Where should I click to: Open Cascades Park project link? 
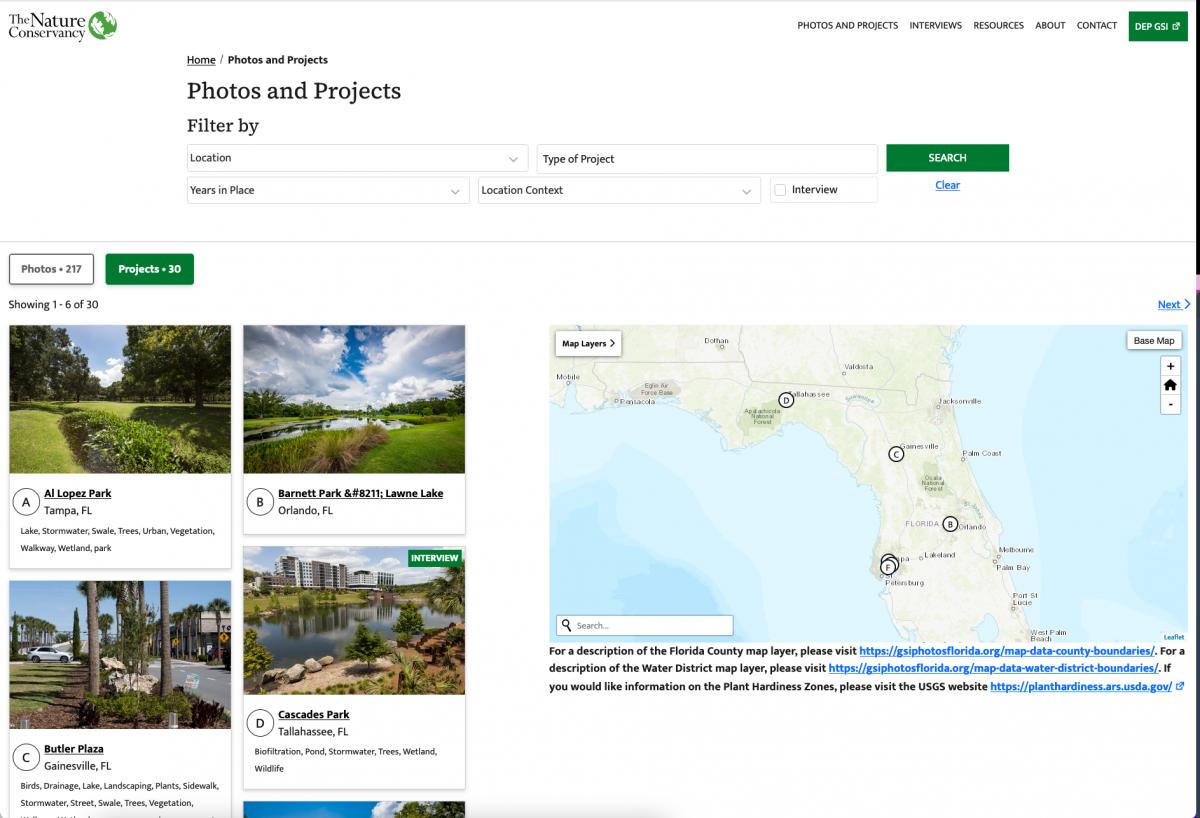[x=313, y=715]
